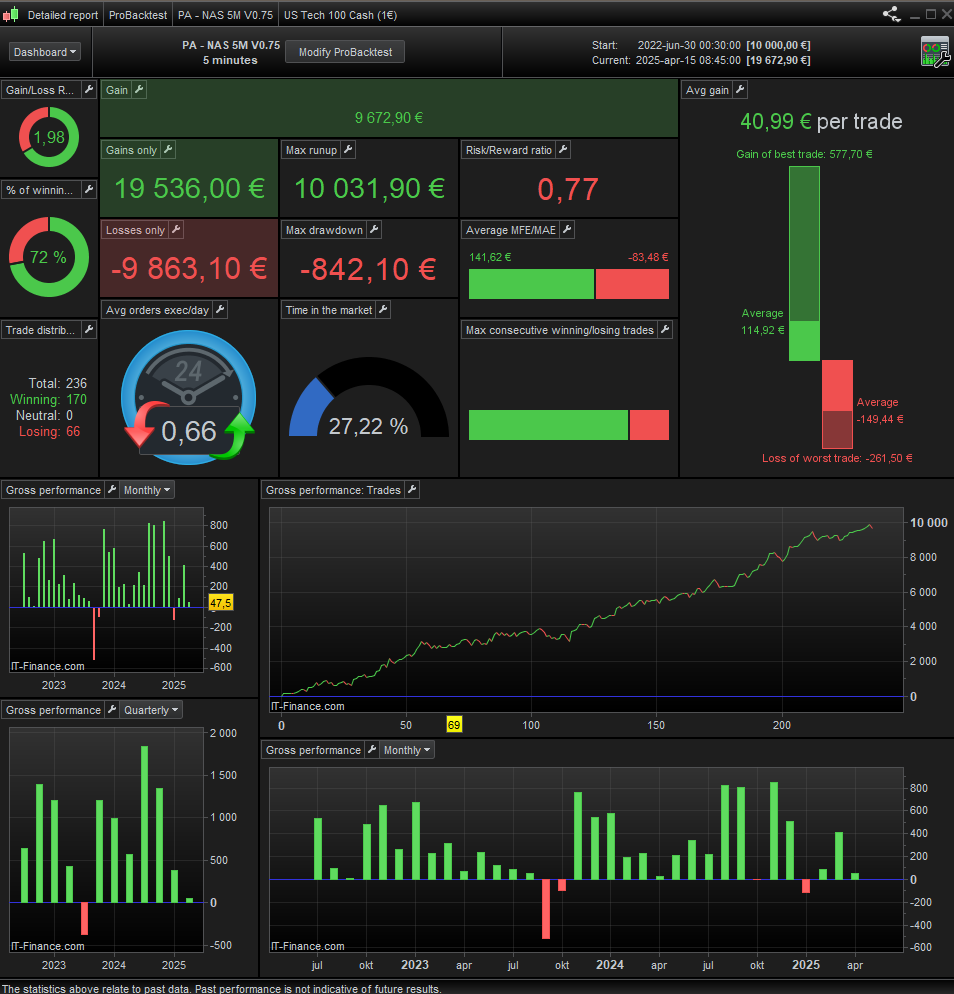
Task: Click the green MFE bar
Action: coord(531,284)
